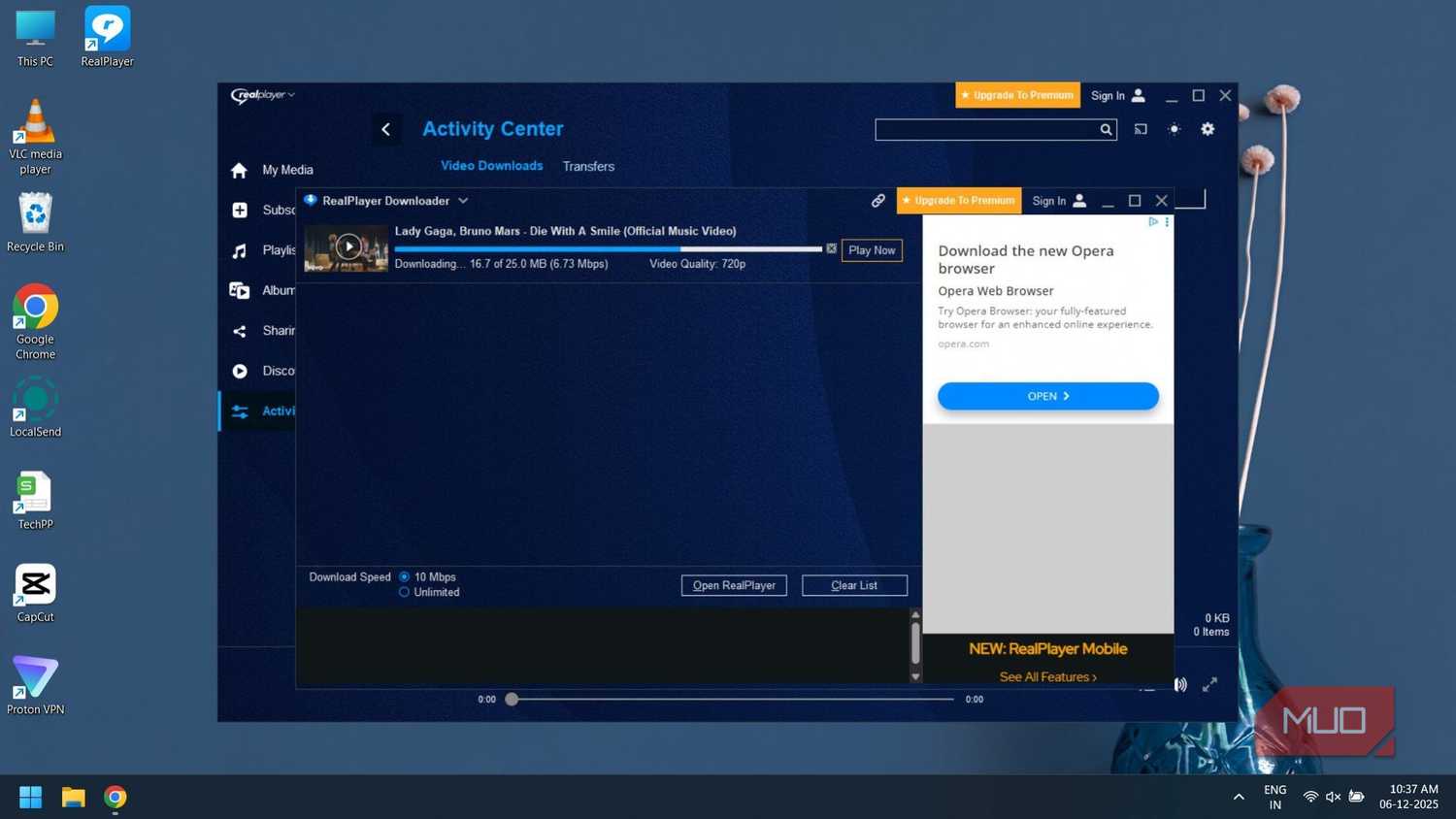
Task: Switch to the Transfers tab
Action: 588,167
